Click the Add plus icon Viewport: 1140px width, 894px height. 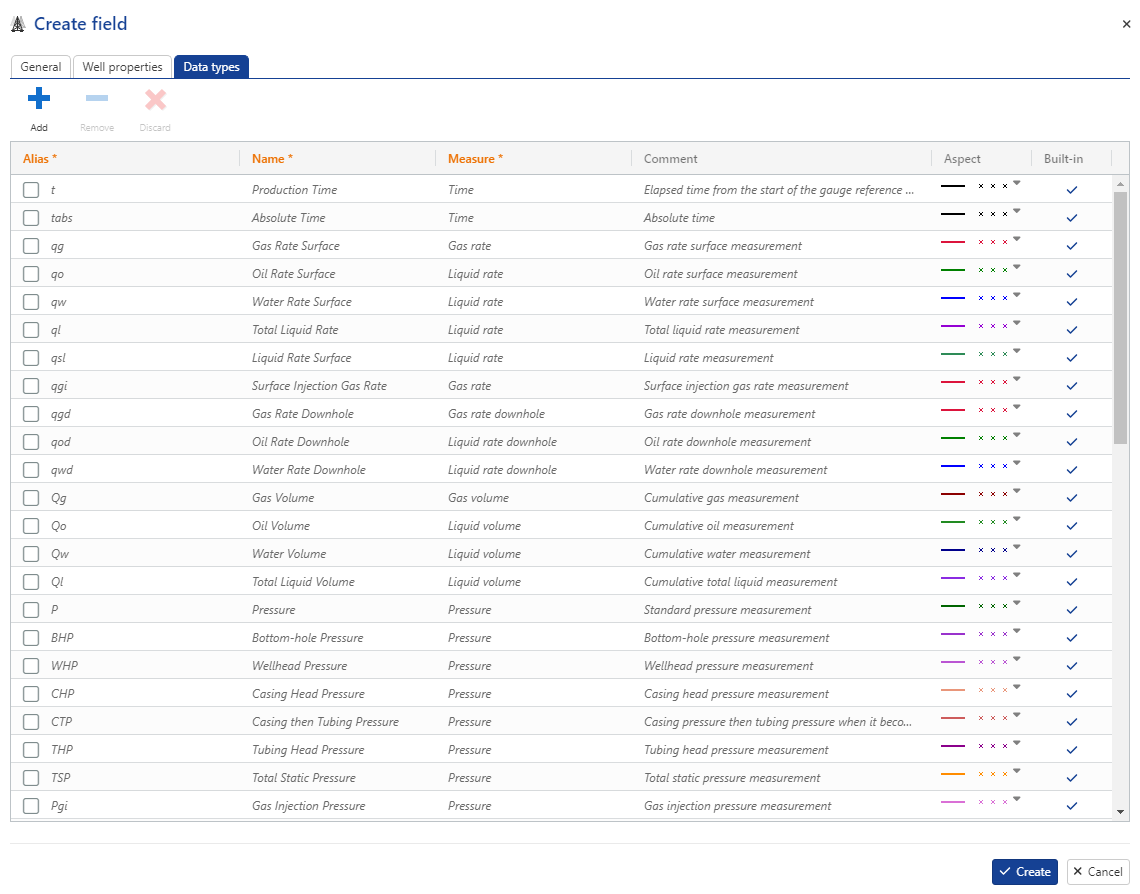click(39, 98)
